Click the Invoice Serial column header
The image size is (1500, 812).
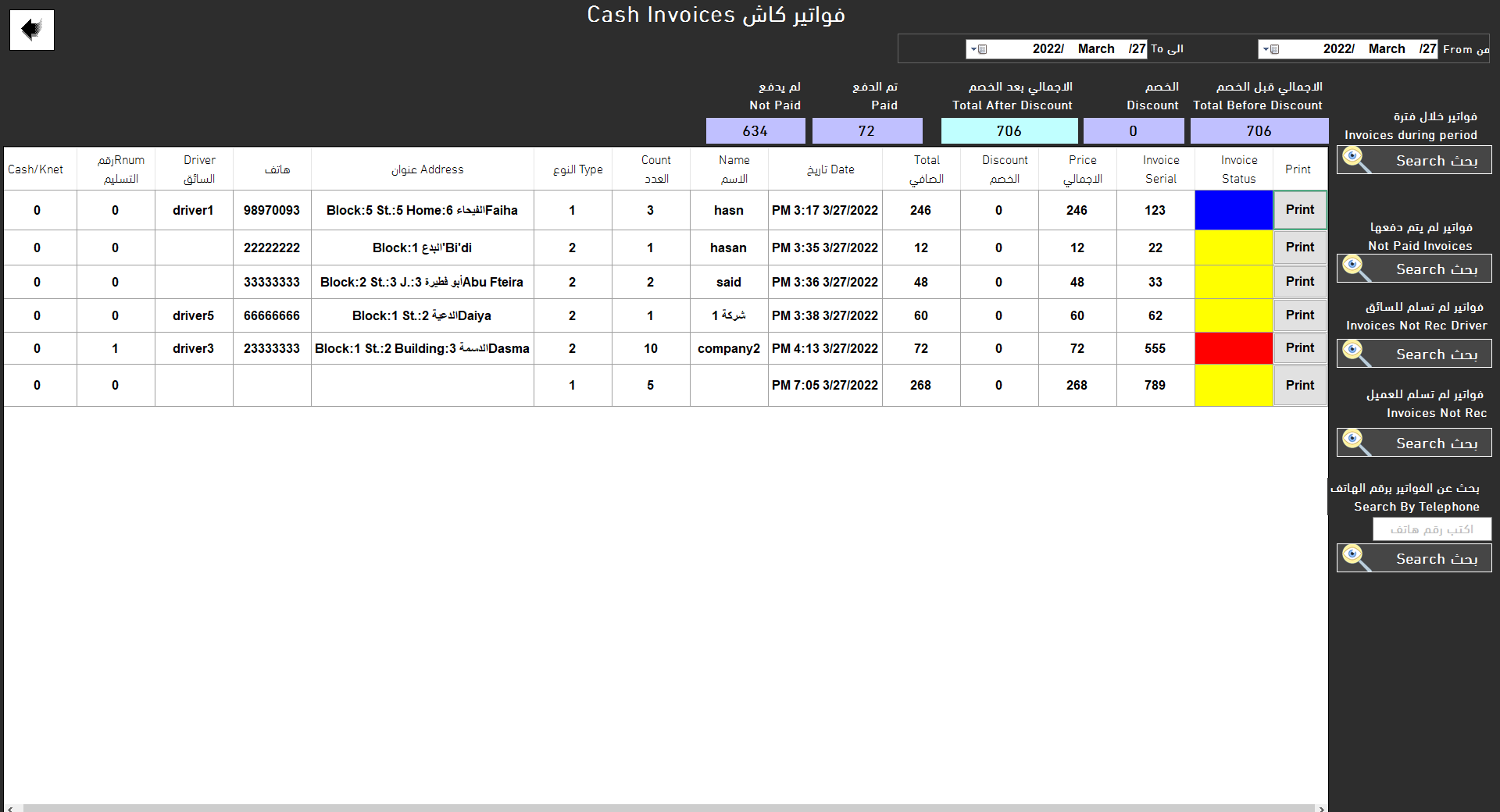click(x=1161, y=169)
